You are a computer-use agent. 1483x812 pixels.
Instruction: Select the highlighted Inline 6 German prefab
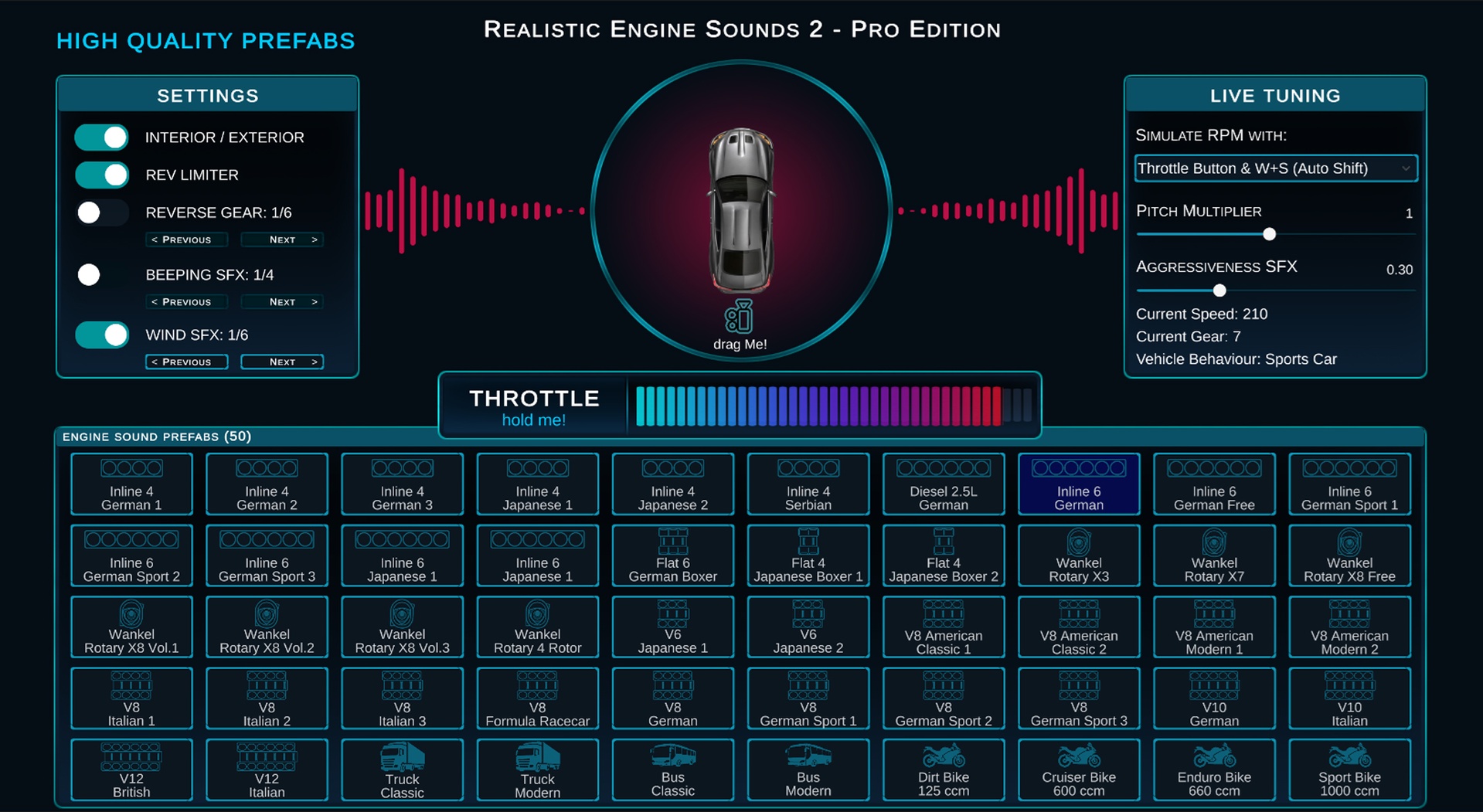point(1079,484)
